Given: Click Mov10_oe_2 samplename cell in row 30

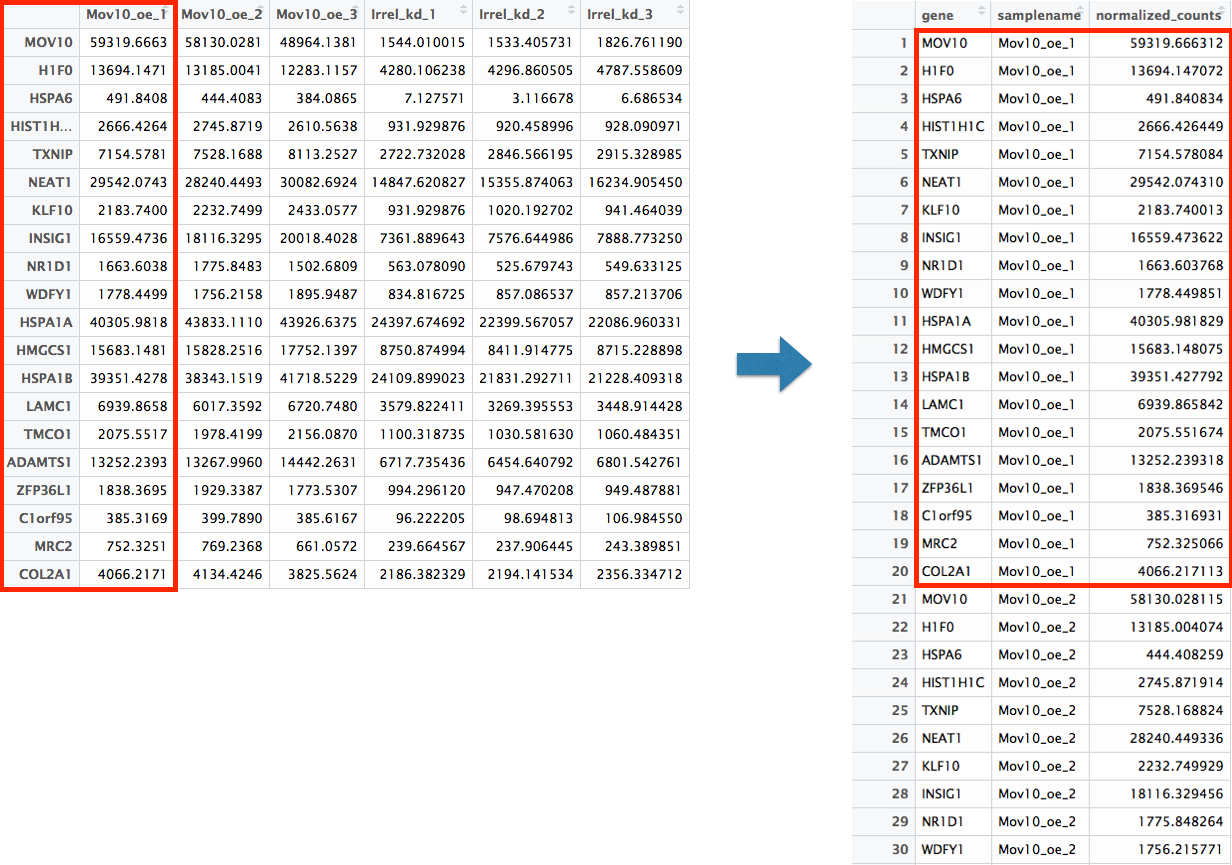Looking at the screenshot, I should 1036,850.
